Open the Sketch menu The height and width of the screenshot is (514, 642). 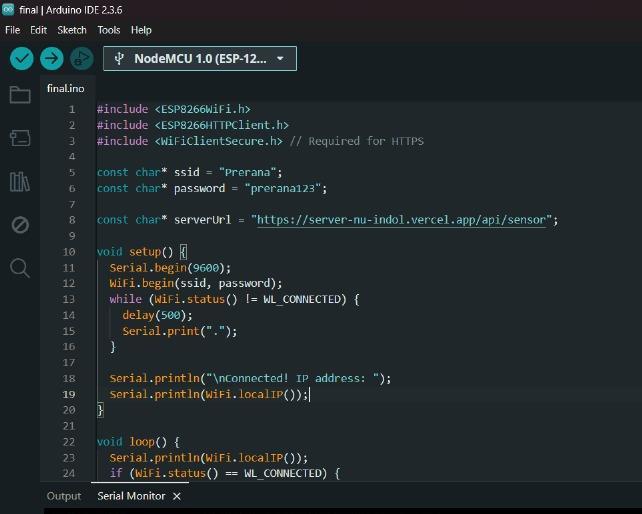click(72, 30)
